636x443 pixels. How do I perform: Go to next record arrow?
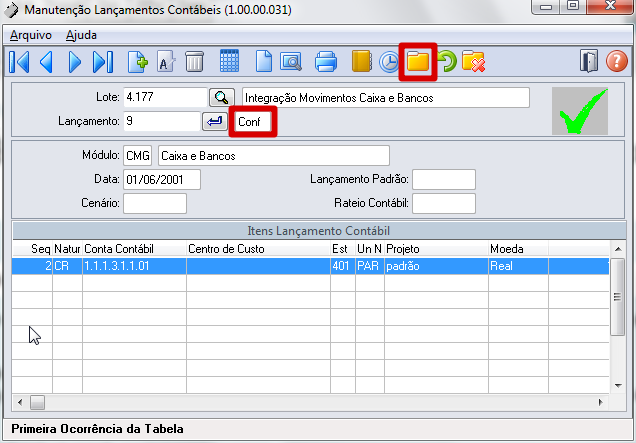(x=75, y=62)
